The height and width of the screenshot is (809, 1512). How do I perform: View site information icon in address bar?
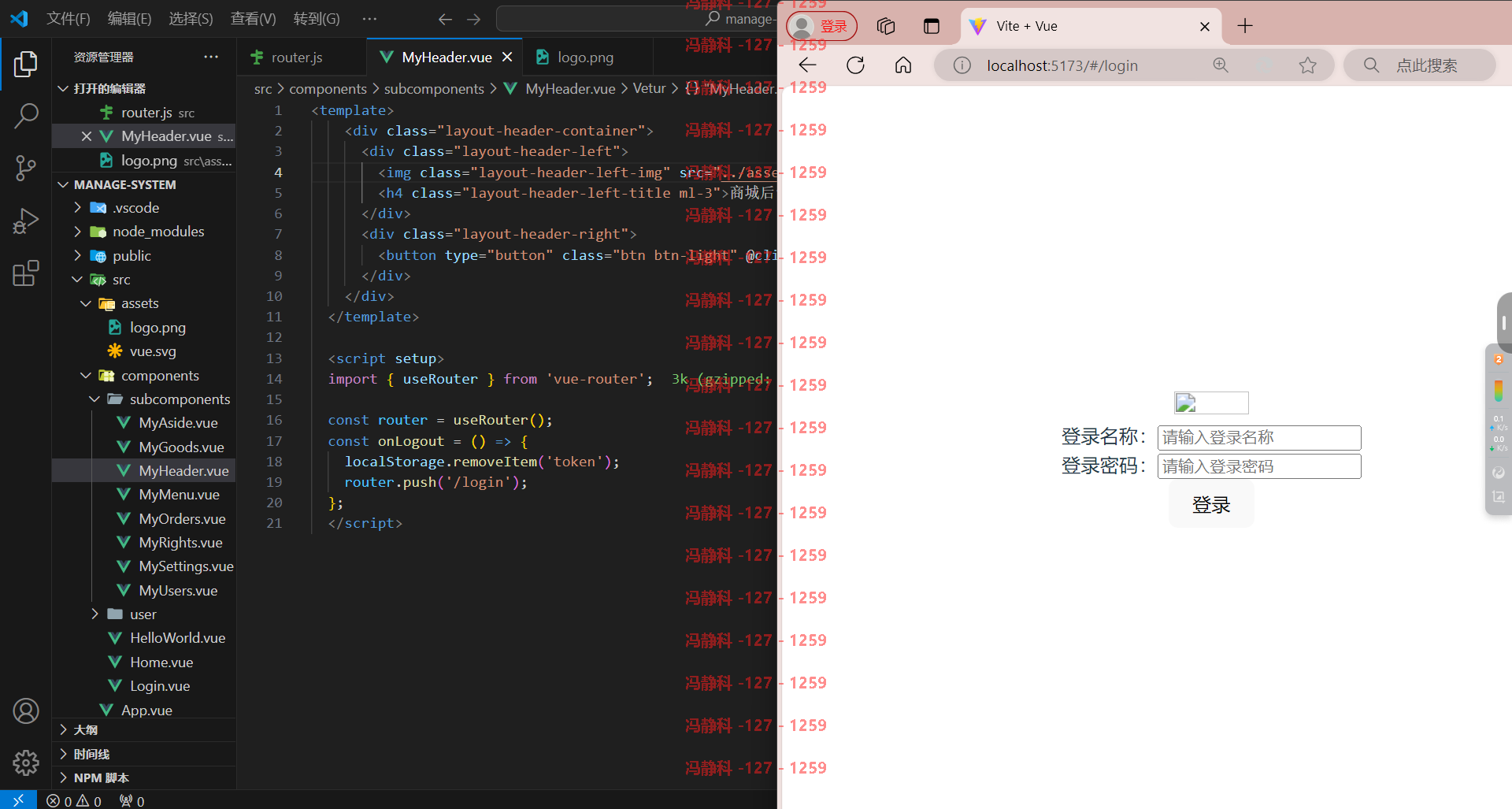[962, 65]
